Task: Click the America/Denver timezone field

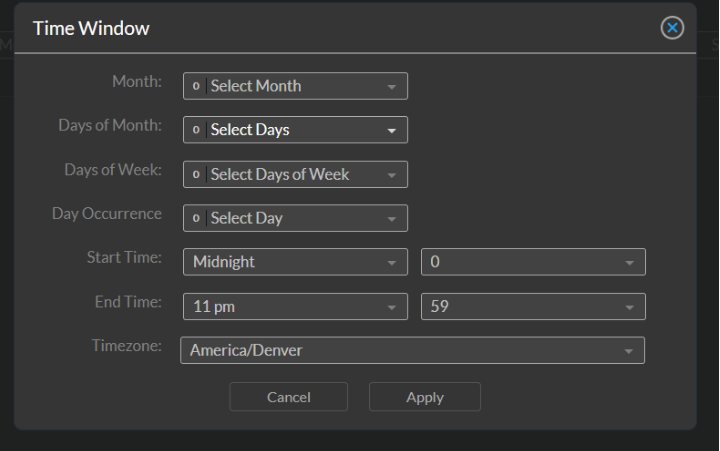Action: pos(400,350)
